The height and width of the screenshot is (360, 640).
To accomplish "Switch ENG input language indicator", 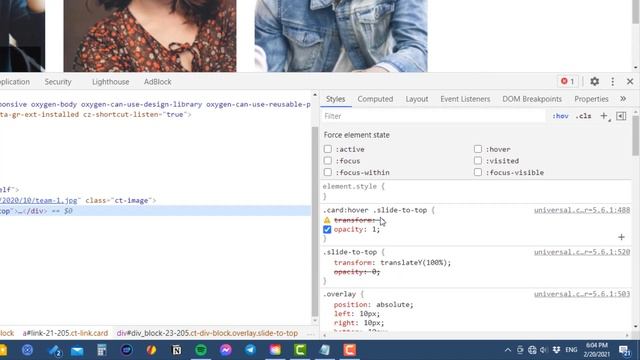I will (x=571, y=350).
